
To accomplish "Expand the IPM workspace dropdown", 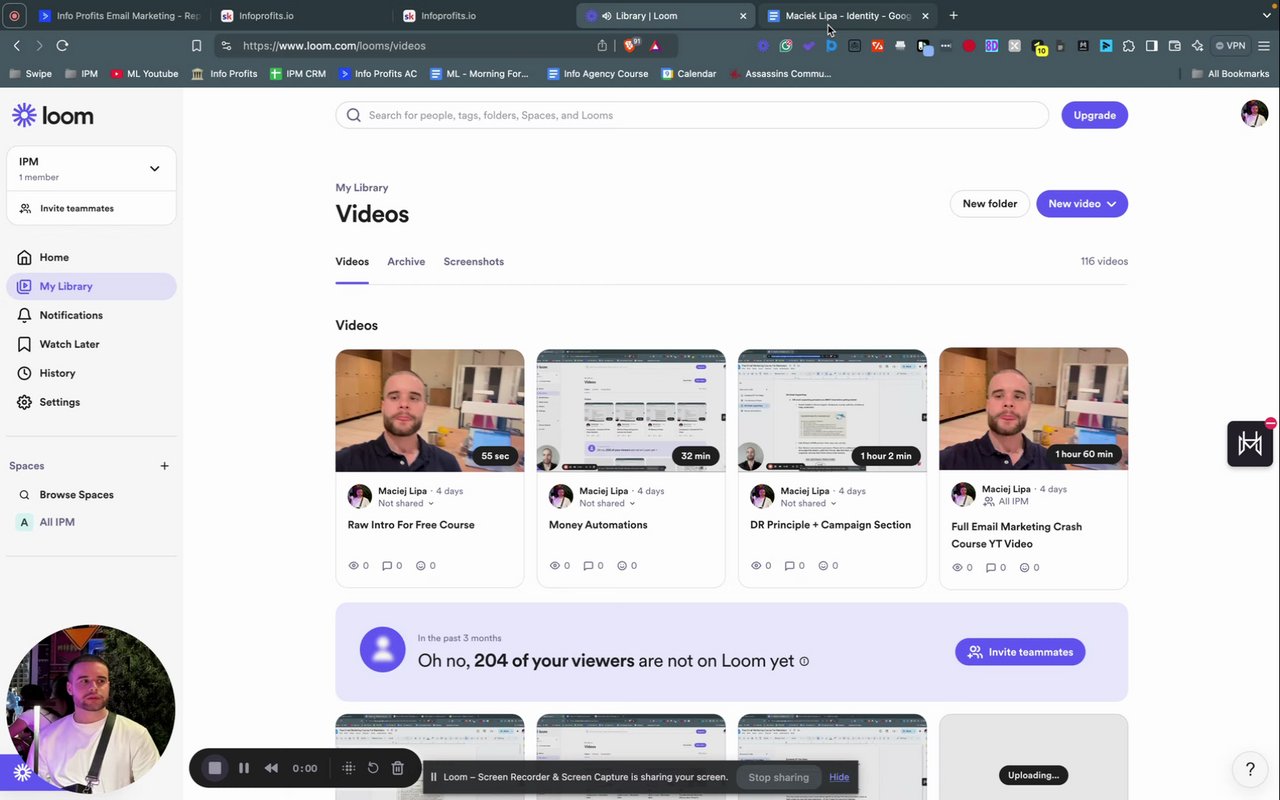I will click(154, 169).
